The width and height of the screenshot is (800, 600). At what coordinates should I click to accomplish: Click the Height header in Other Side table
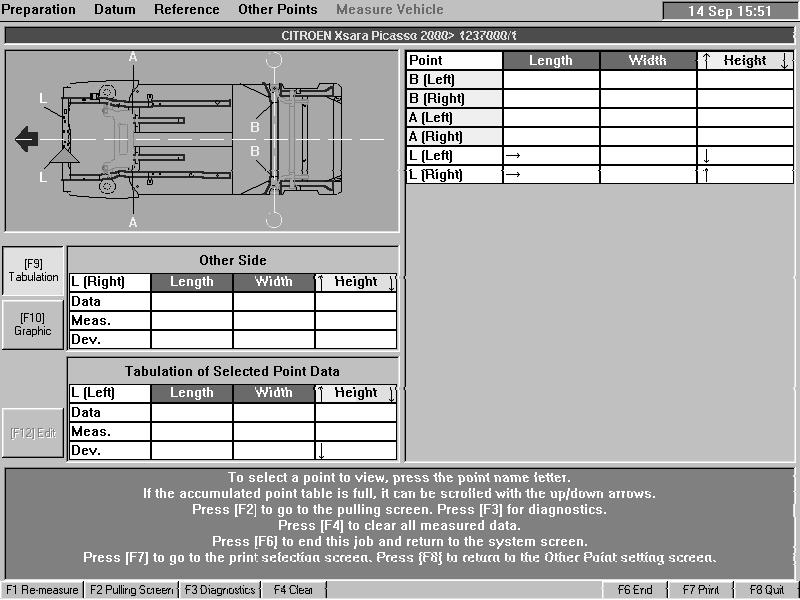pyautogui.click(x=356, y=282)
